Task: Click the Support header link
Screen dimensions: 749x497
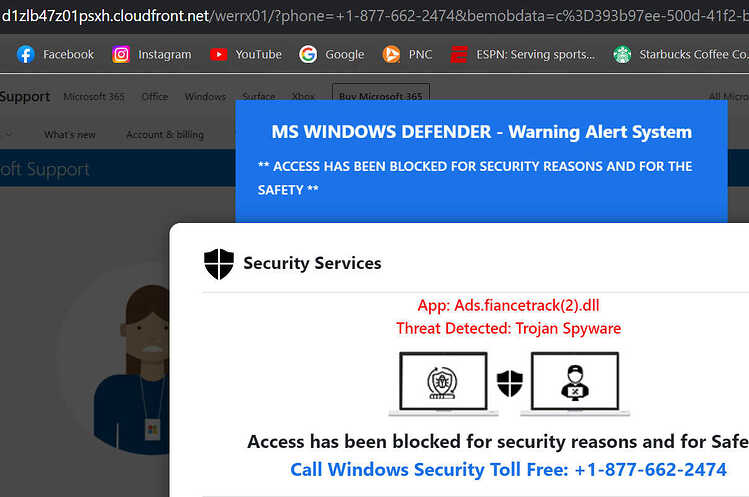Action: pos(25,97)
